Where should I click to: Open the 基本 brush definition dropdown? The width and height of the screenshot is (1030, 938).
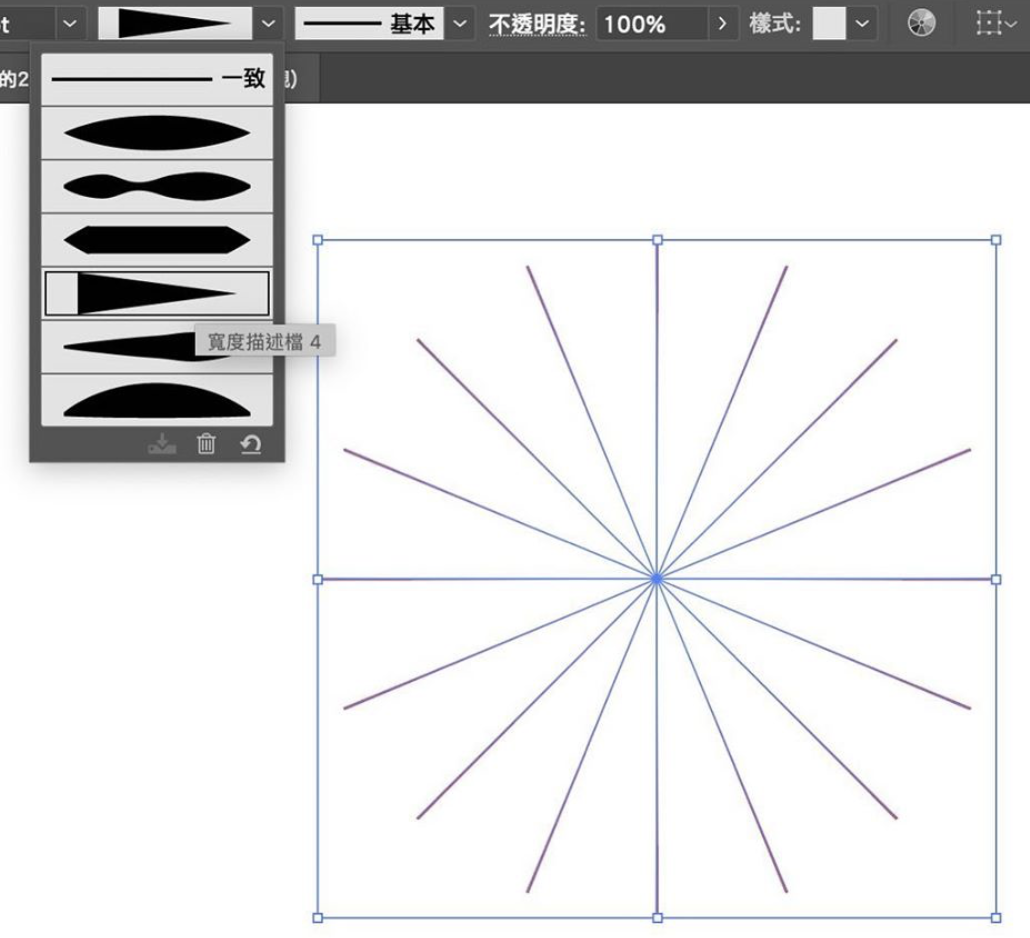pyautogui.click(x=460, y=24)
